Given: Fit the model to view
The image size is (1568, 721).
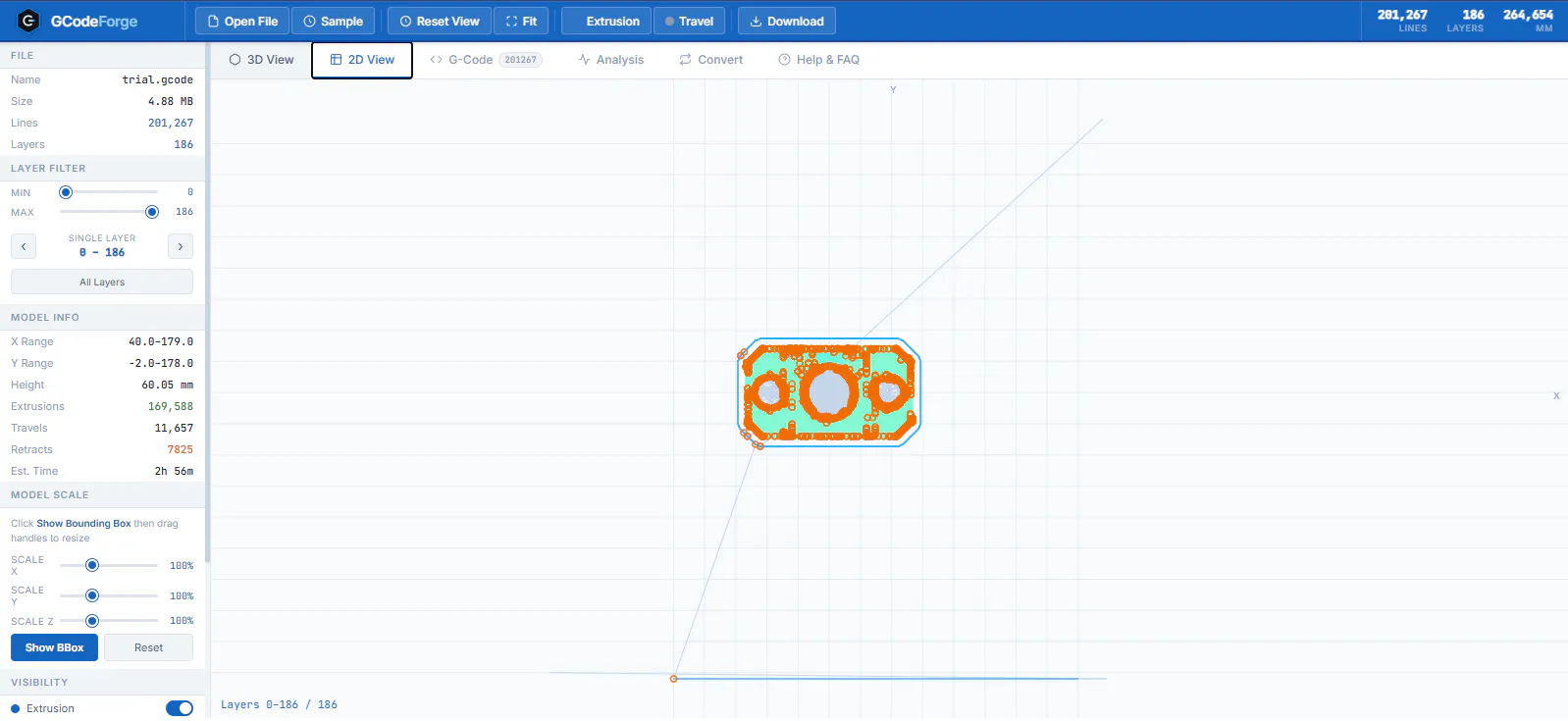Looking at the screenshot, I should (x=521, y=21).
